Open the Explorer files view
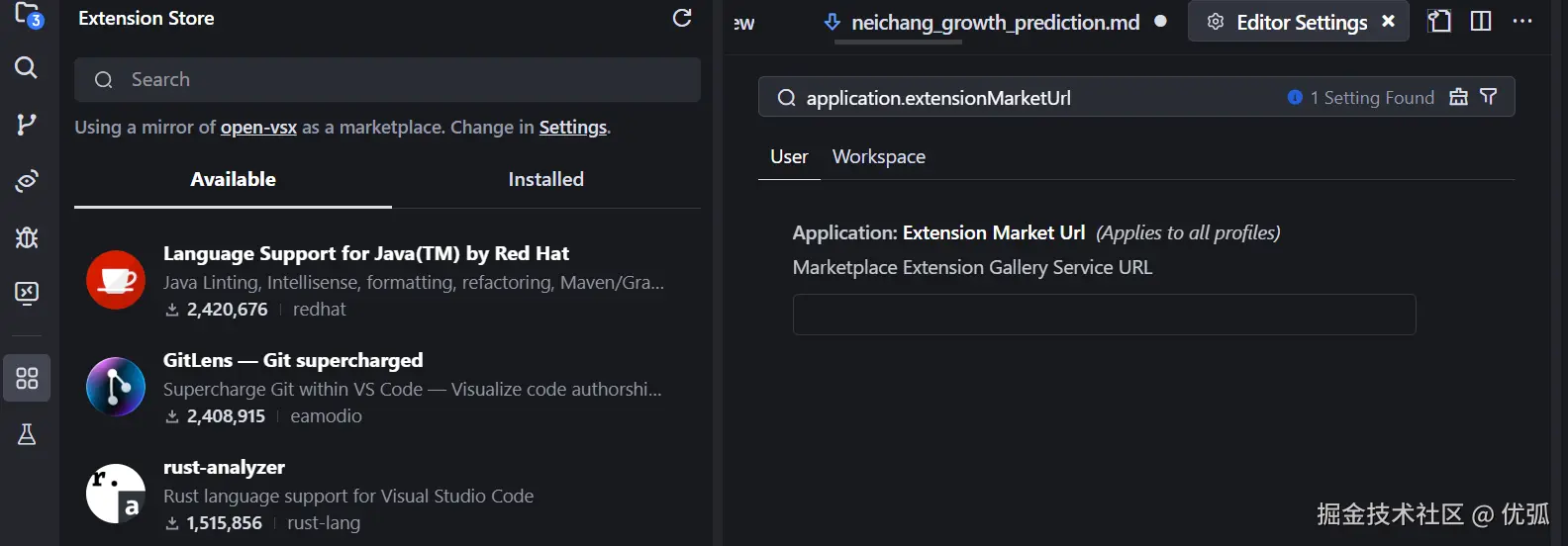This screenshot has height=546, width=1568. click(27, 16)
